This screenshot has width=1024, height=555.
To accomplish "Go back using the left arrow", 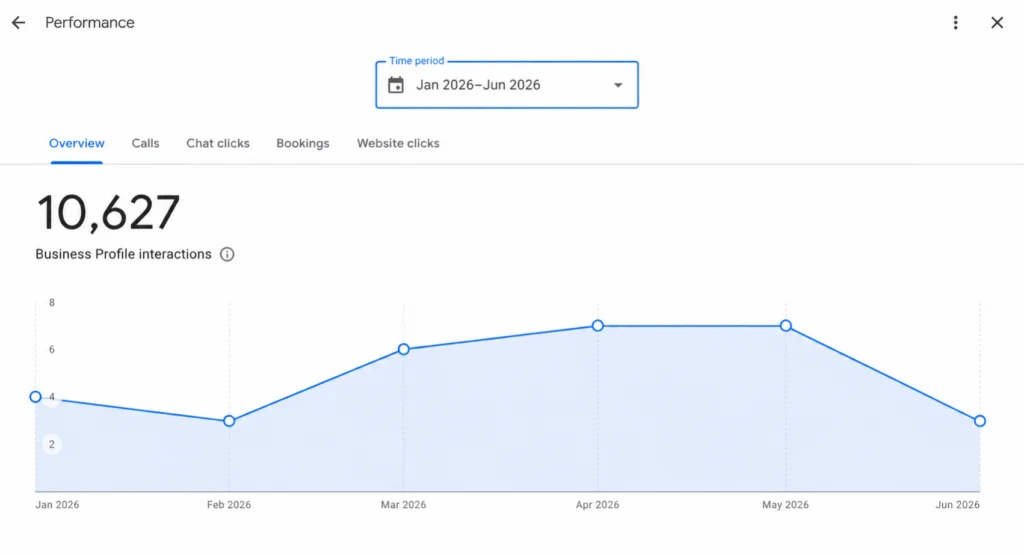I will (18, 23).
